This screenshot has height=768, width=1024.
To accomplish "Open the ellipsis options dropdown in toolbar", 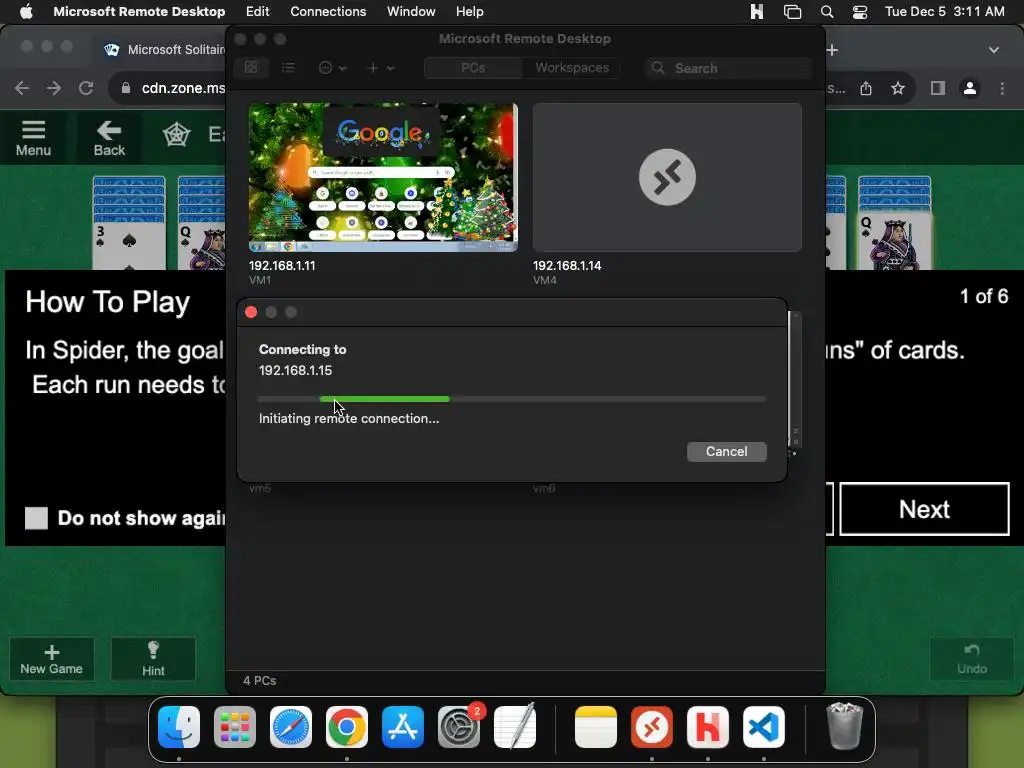I will click(x=332, y=67).
